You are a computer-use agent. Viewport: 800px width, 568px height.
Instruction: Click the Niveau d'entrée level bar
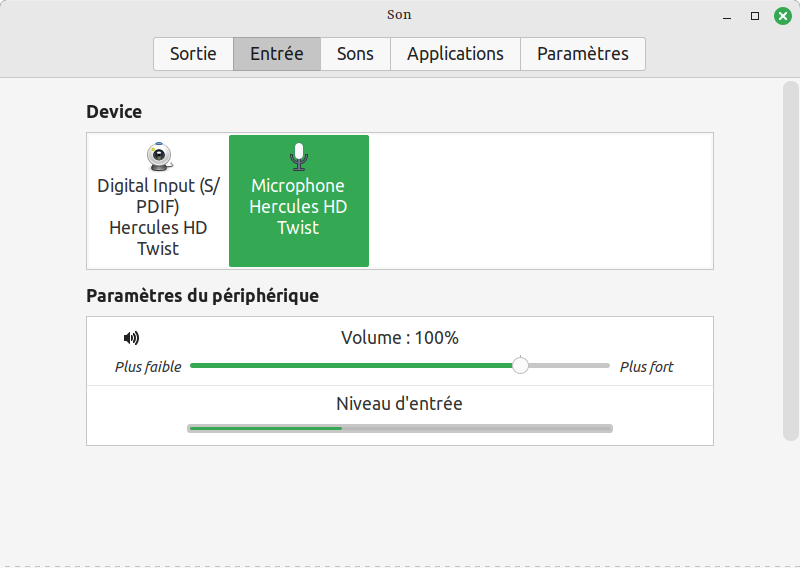pyautogui.click(x=400, y=428)
